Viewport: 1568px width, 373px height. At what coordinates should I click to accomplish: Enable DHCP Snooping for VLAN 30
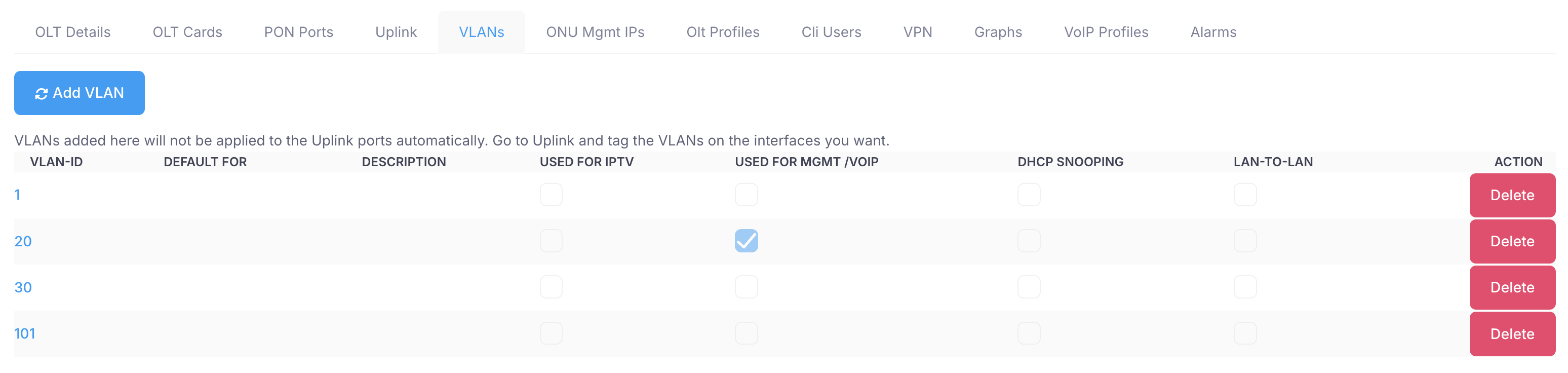(1029, 287)
